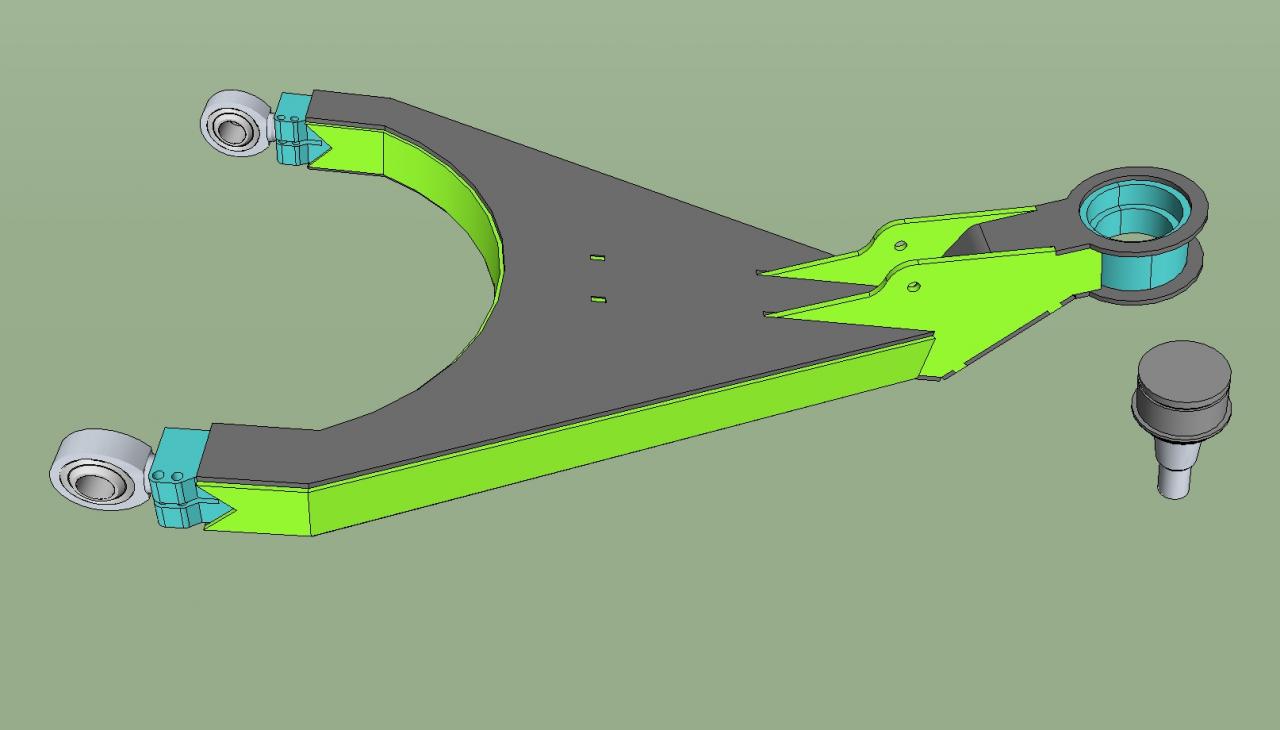Click the upper small slot in the gray plate
This screenshot has width=1280, height=730.
pos(597,258)
